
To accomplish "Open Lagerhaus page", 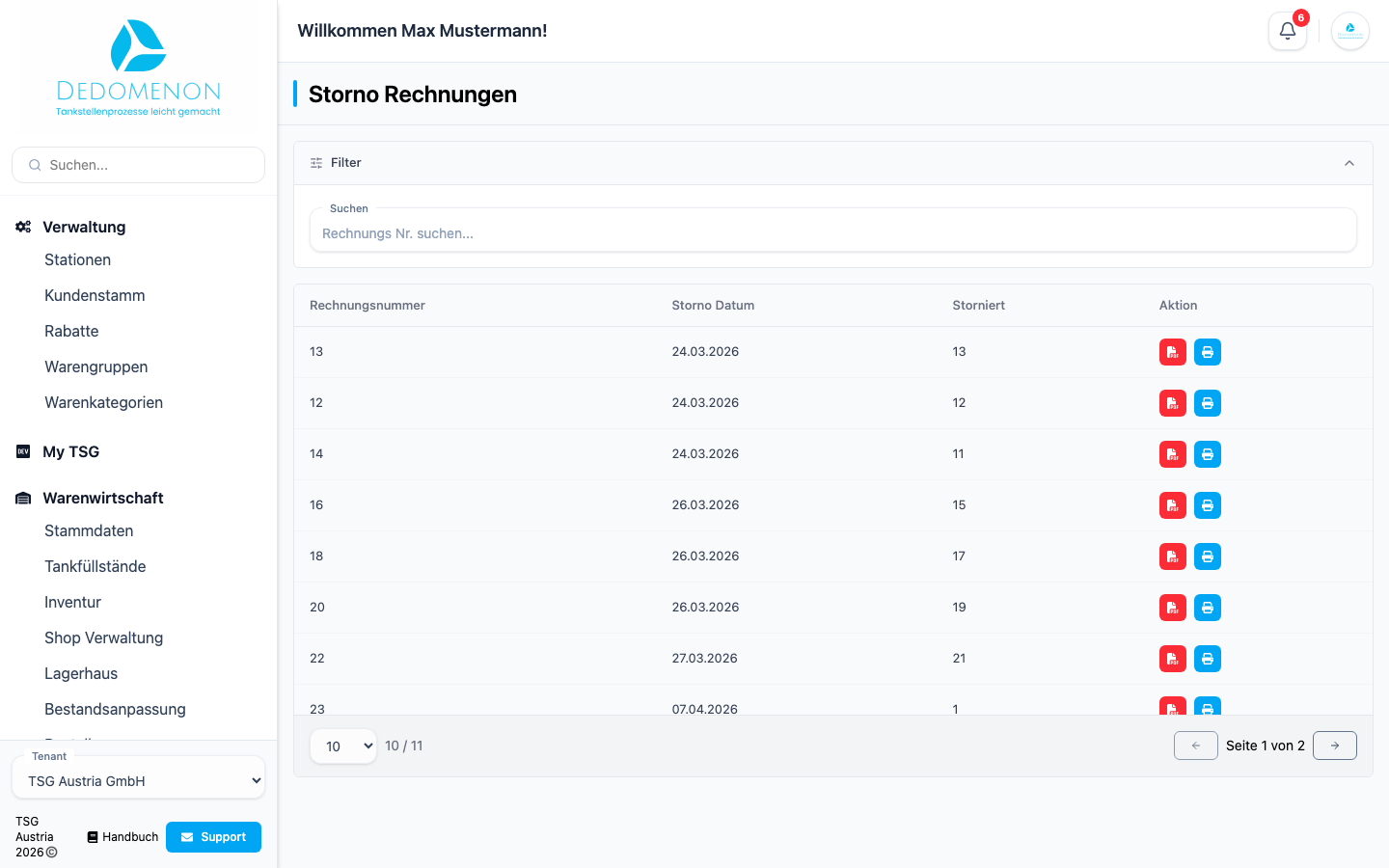I will coord(81,673).
